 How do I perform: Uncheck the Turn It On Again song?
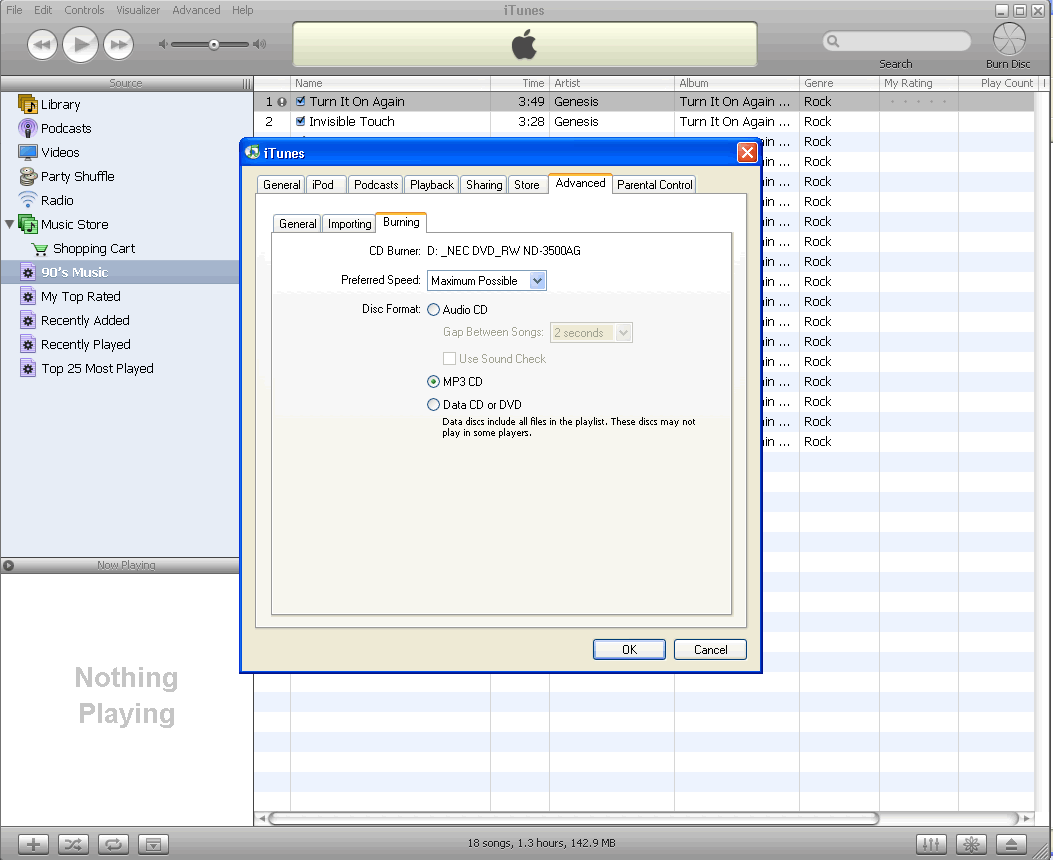pyautogui.click(x=301, y=101)
